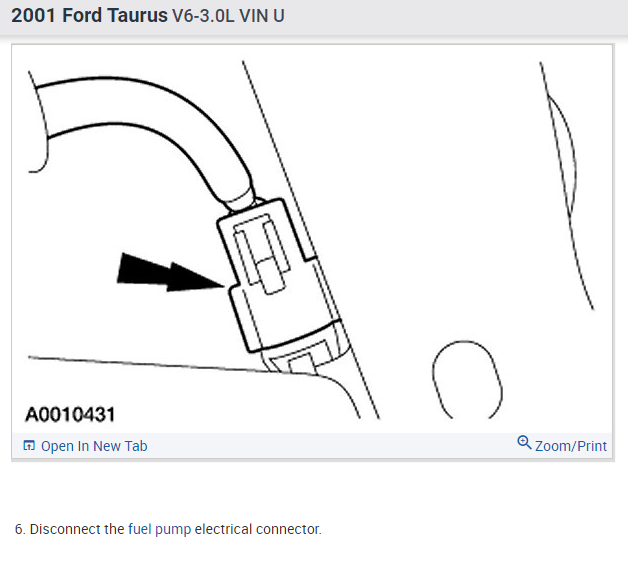Click the electrical connector text in step 6
This screenshot has width=628, height=568.
pyautogui.click(x=258, y=529)
